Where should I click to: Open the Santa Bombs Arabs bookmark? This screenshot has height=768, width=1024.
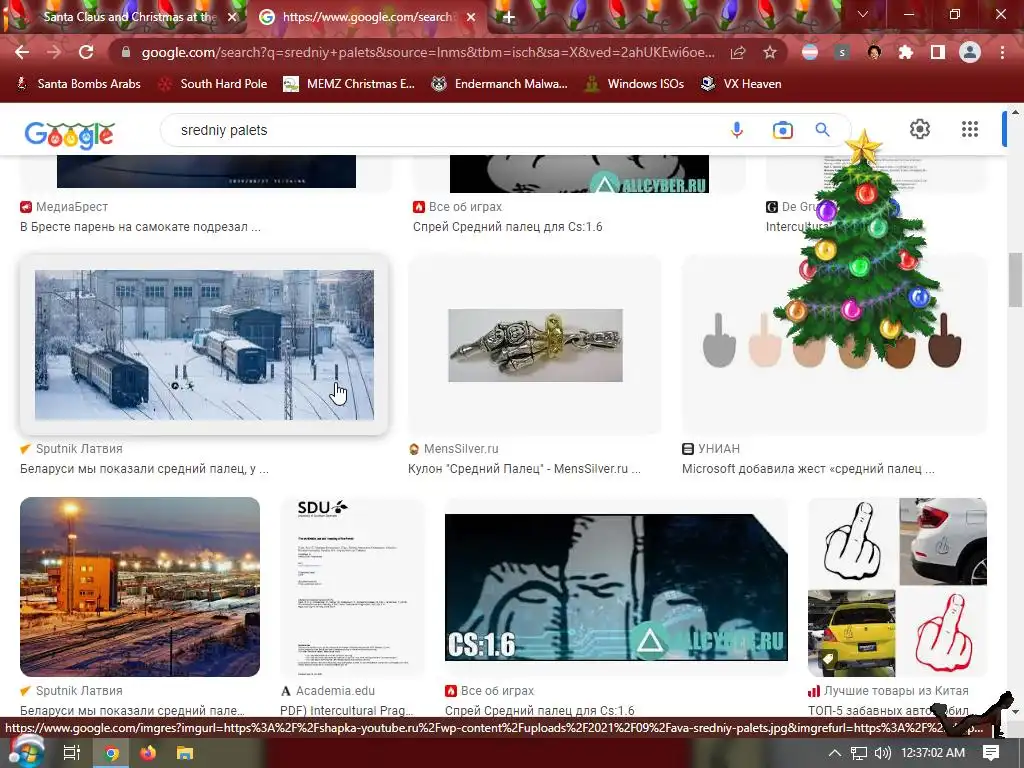(79, 84)
